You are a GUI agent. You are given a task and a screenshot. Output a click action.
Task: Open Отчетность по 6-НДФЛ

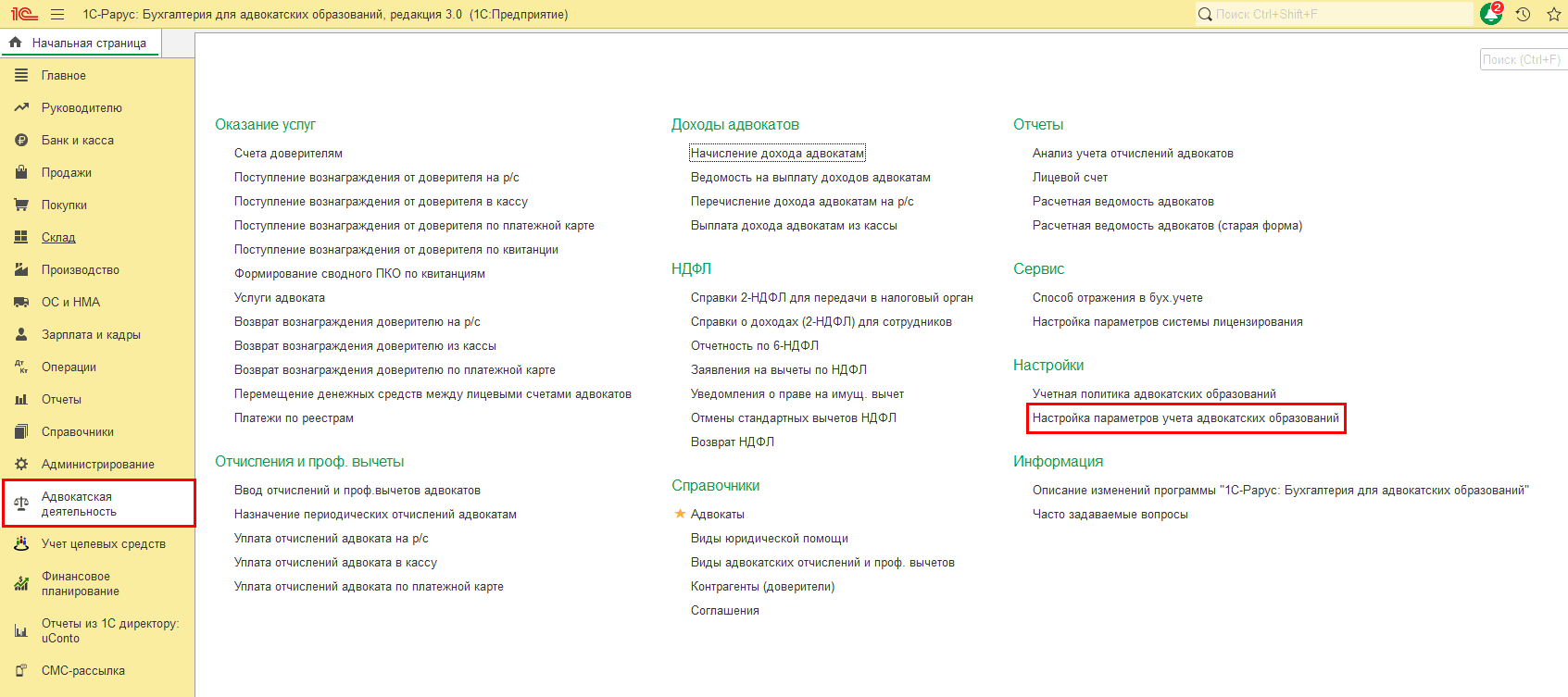(755, 345)
